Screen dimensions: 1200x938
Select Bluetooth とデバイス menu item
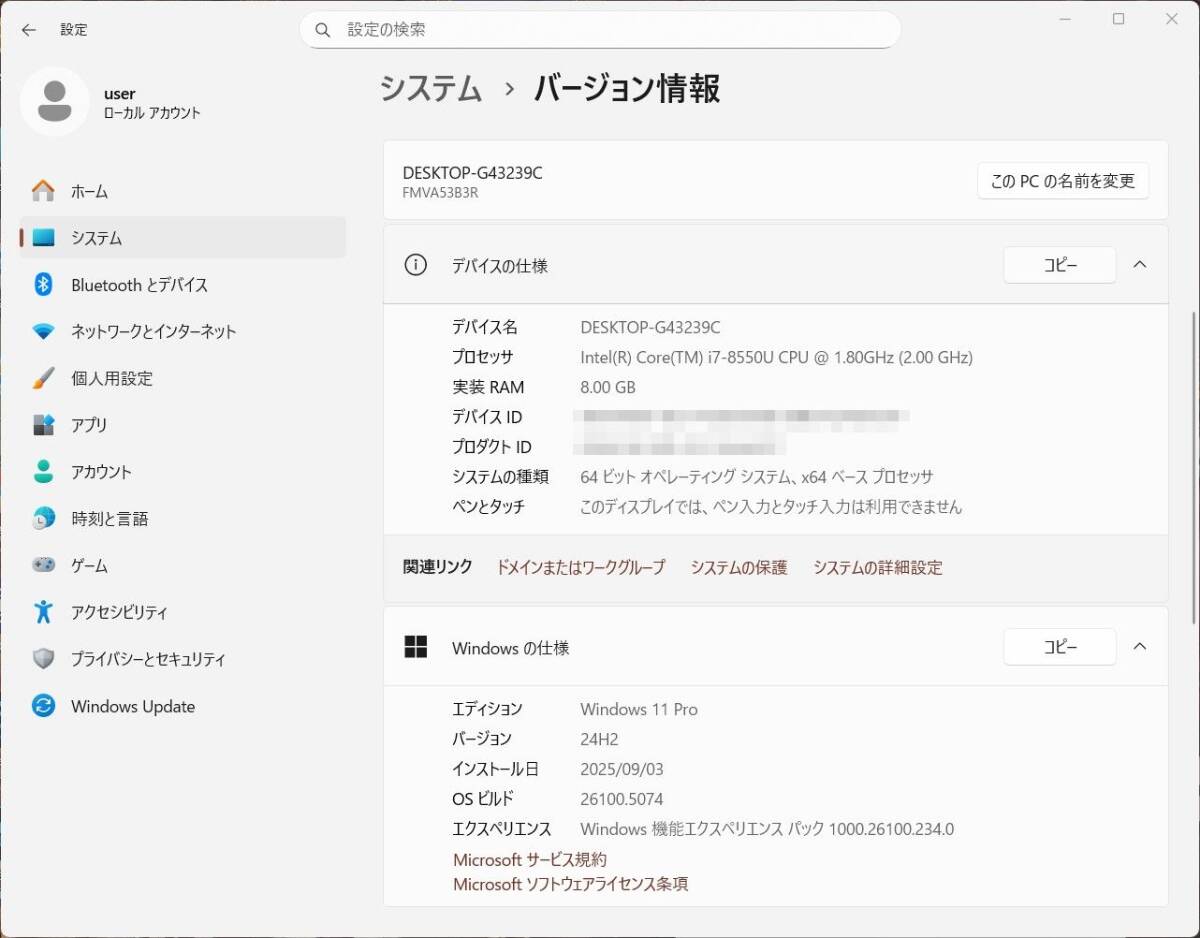pos(183,285)
